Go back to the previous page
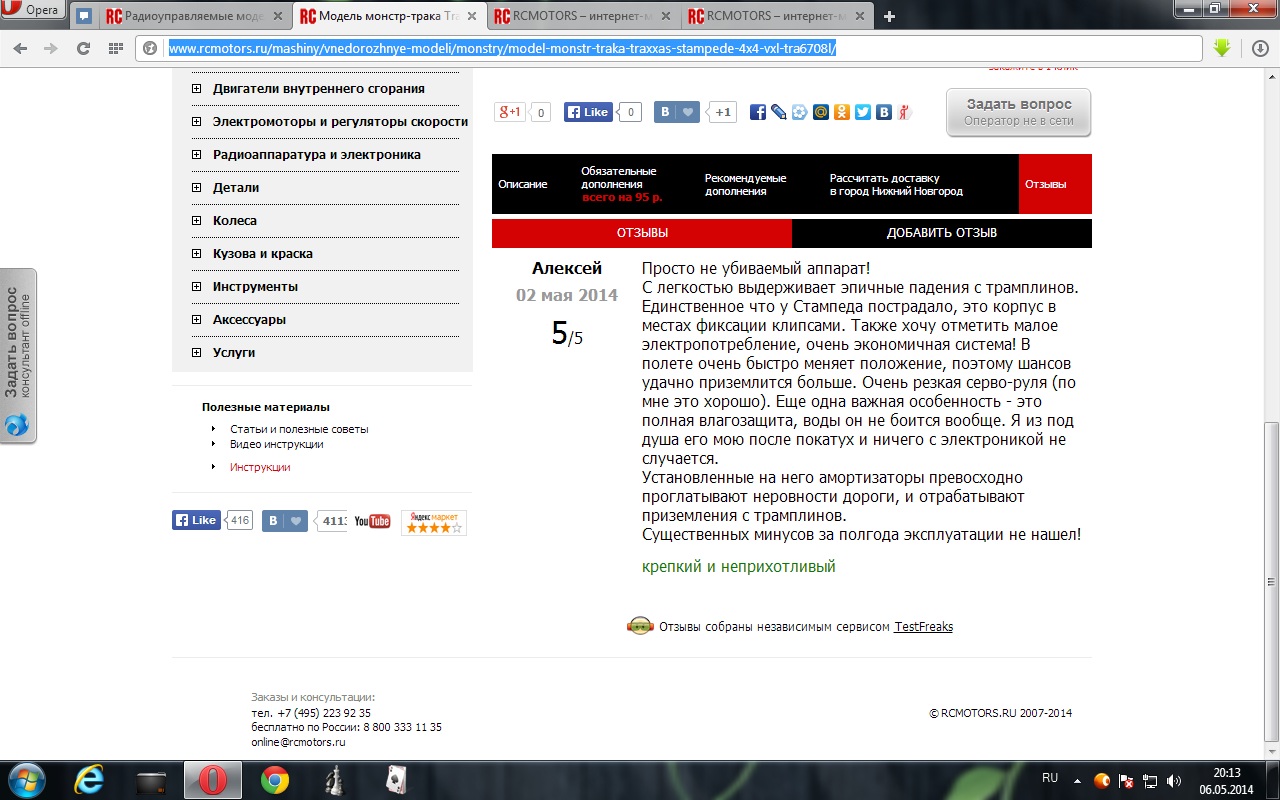The height and width of the screenshot is (800, 1280). coord(22,48)
